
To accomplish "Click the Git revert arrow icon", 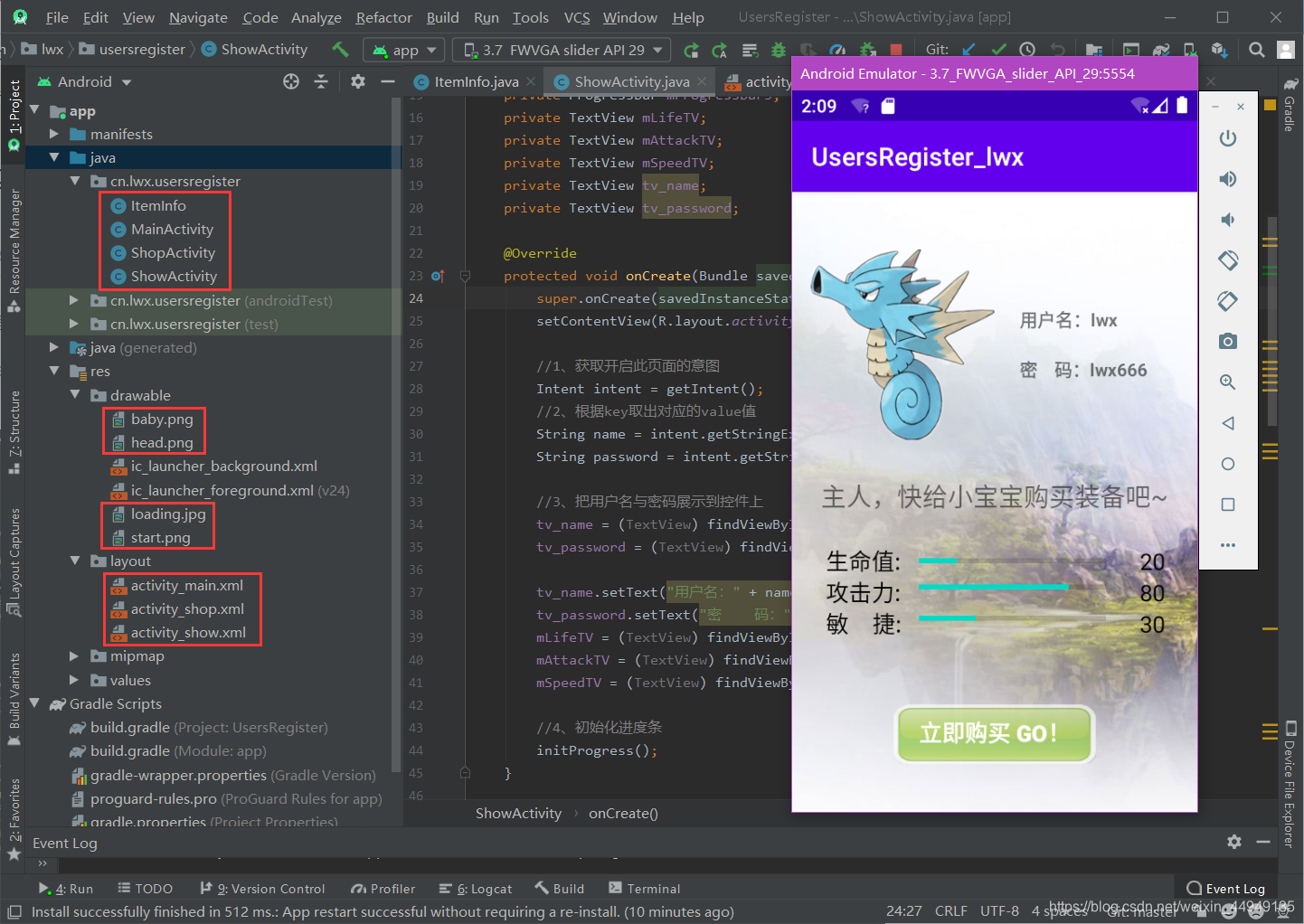I will pyautogui.click(x=1057, y=50).
